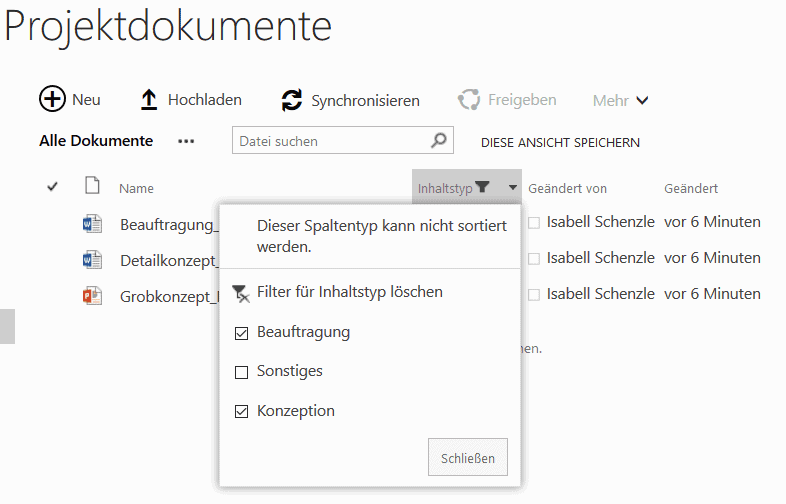Toggle presence box in Grobkonzept row
The image size is (786, 504).
tap(534, 295)
